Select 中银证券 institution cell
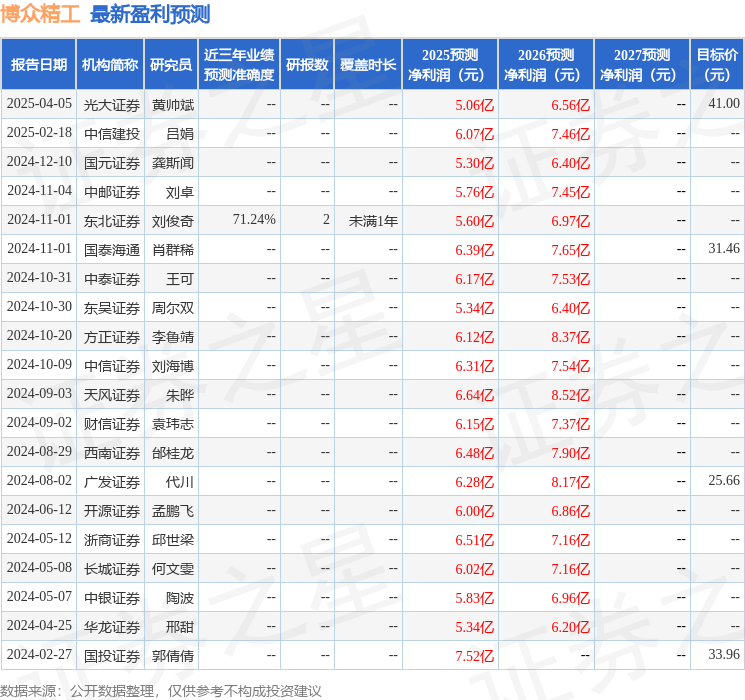The image size is (745, 700). (112, 598)
